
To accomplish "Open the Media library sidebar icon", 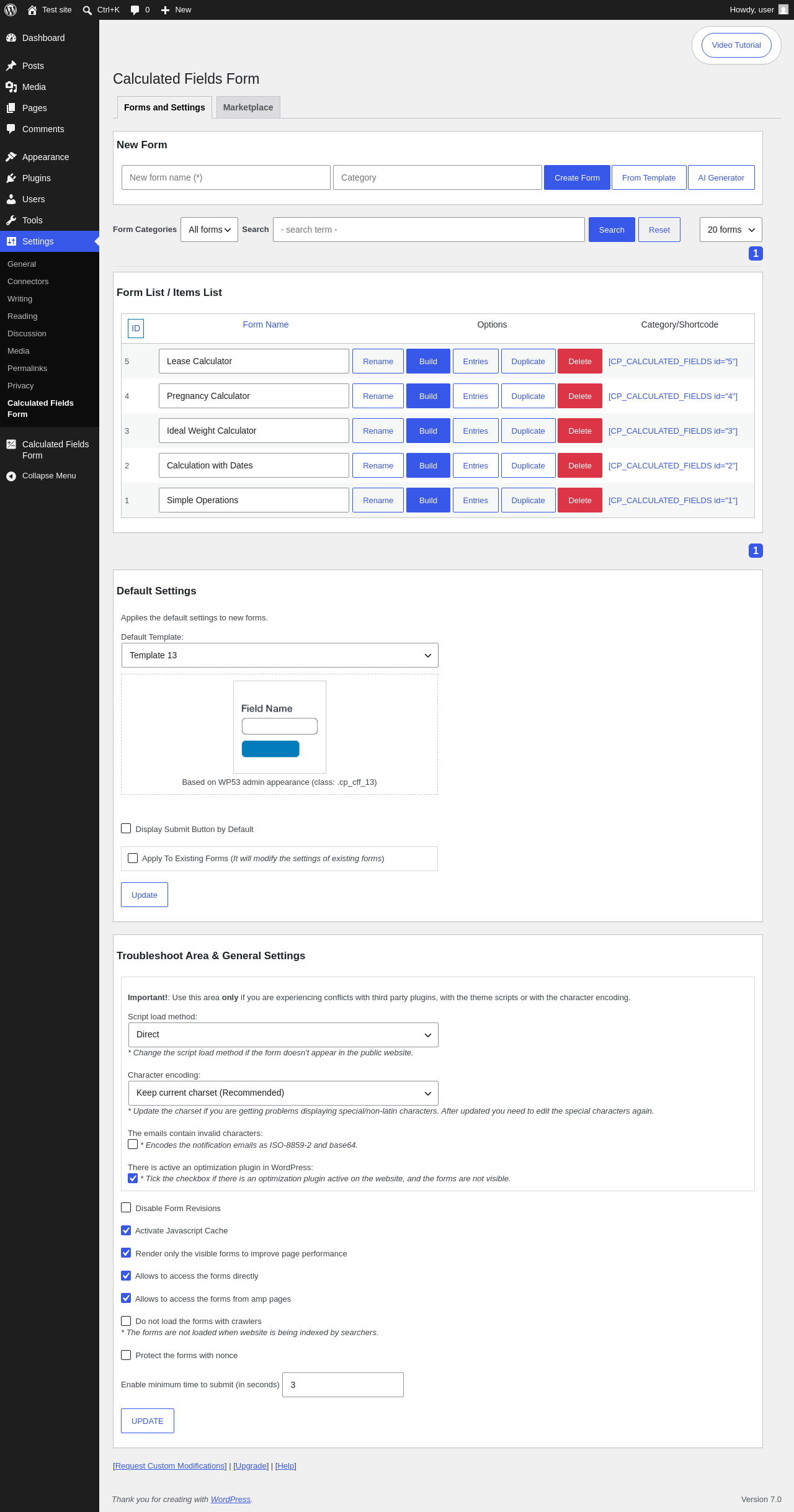I will click(11, 87).
